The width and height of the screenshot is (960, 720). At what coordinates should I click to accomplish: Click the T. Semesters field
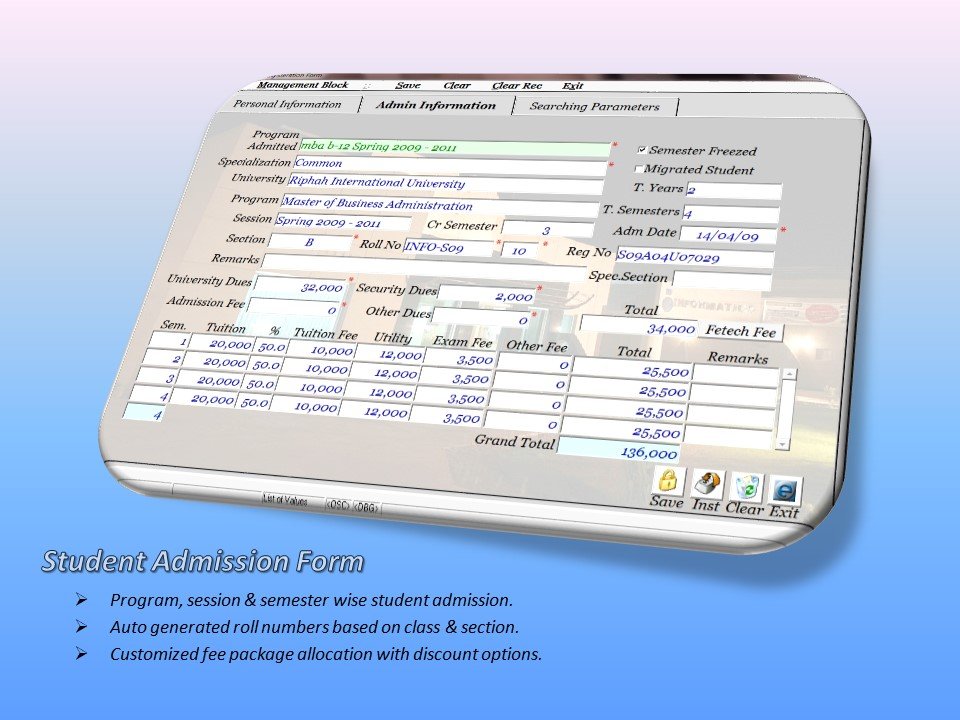(x=730, y=214)
